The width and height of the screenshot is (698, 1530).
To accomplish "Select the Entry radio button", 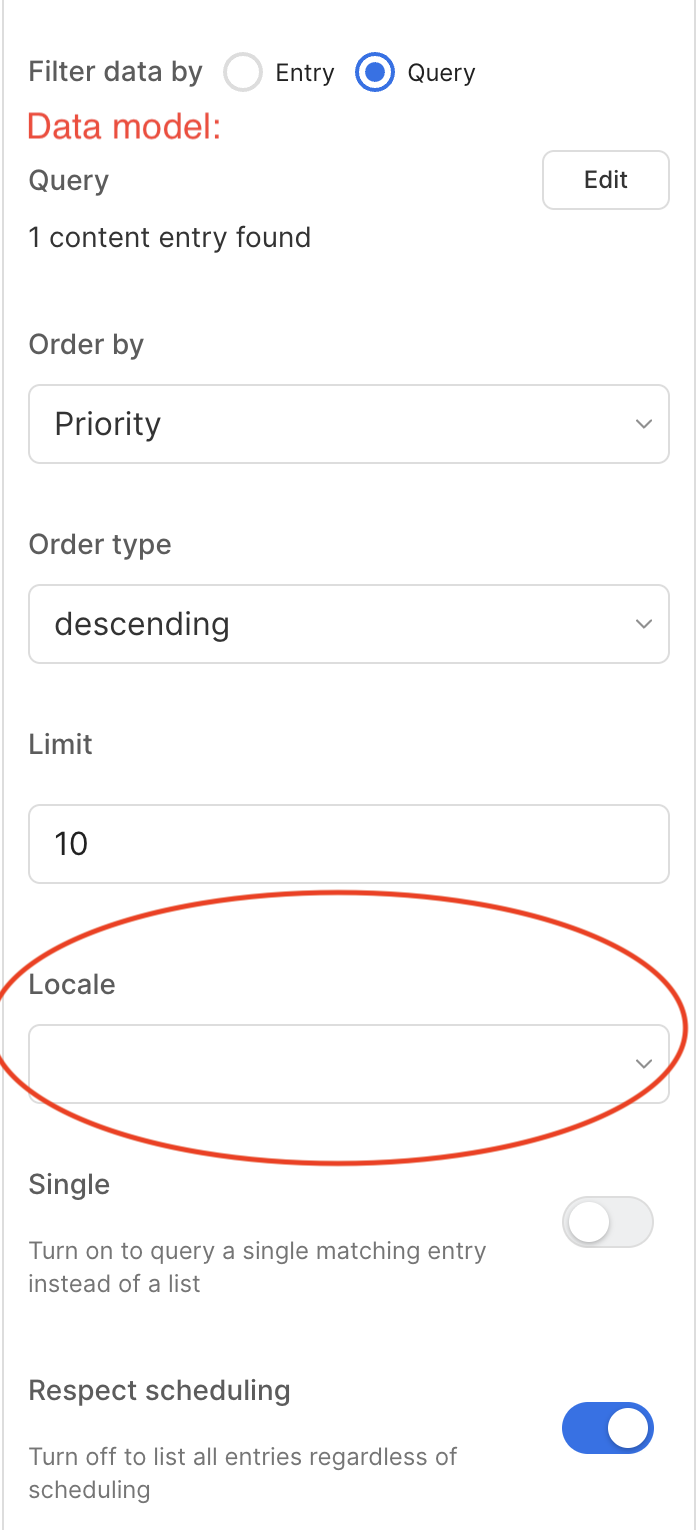I will tap(243, 73).
